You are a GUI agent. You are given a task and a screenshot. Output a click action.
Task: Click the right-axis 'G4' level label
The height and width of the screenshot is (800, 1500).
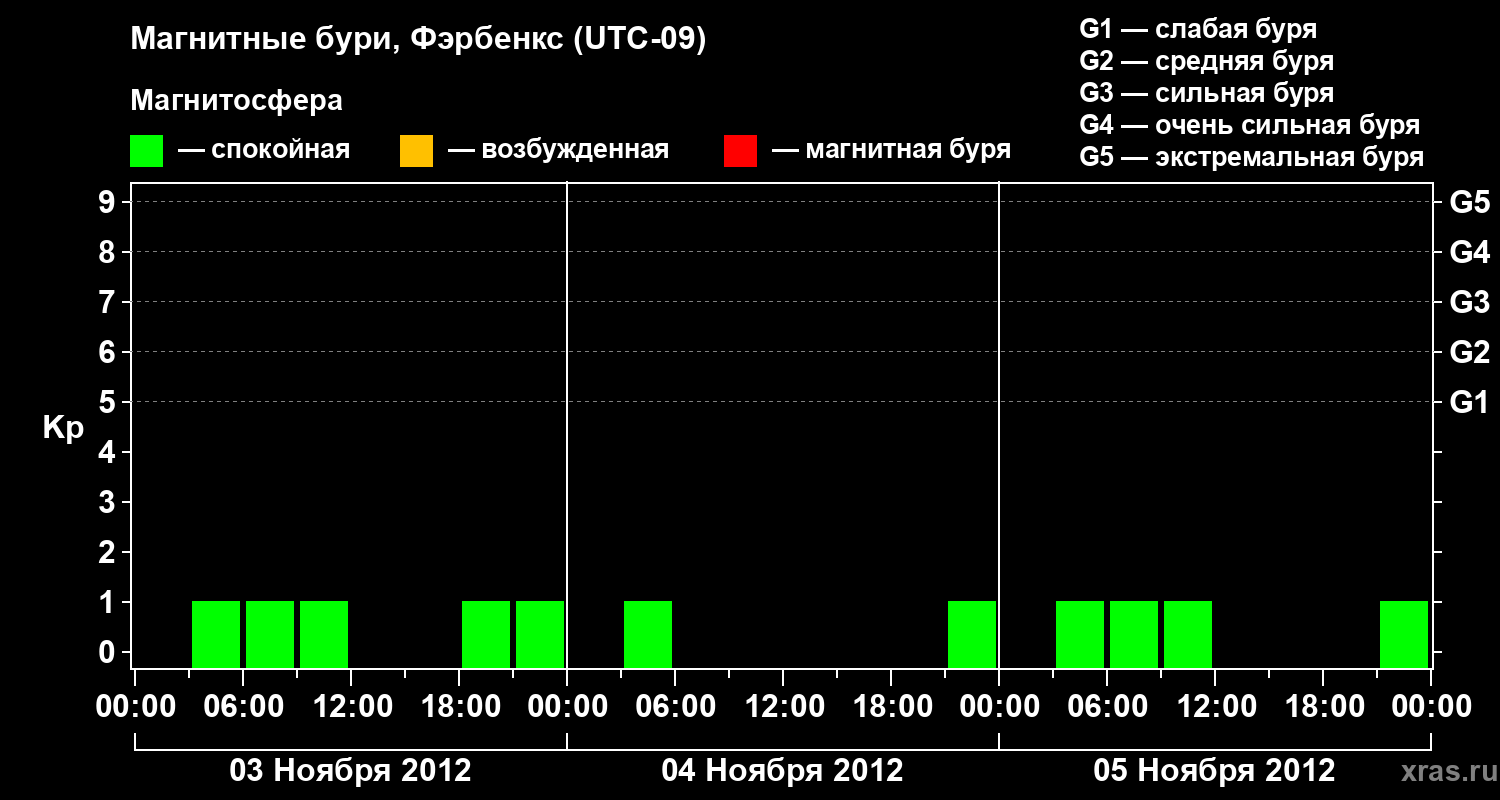click(x=1470, y=252)
